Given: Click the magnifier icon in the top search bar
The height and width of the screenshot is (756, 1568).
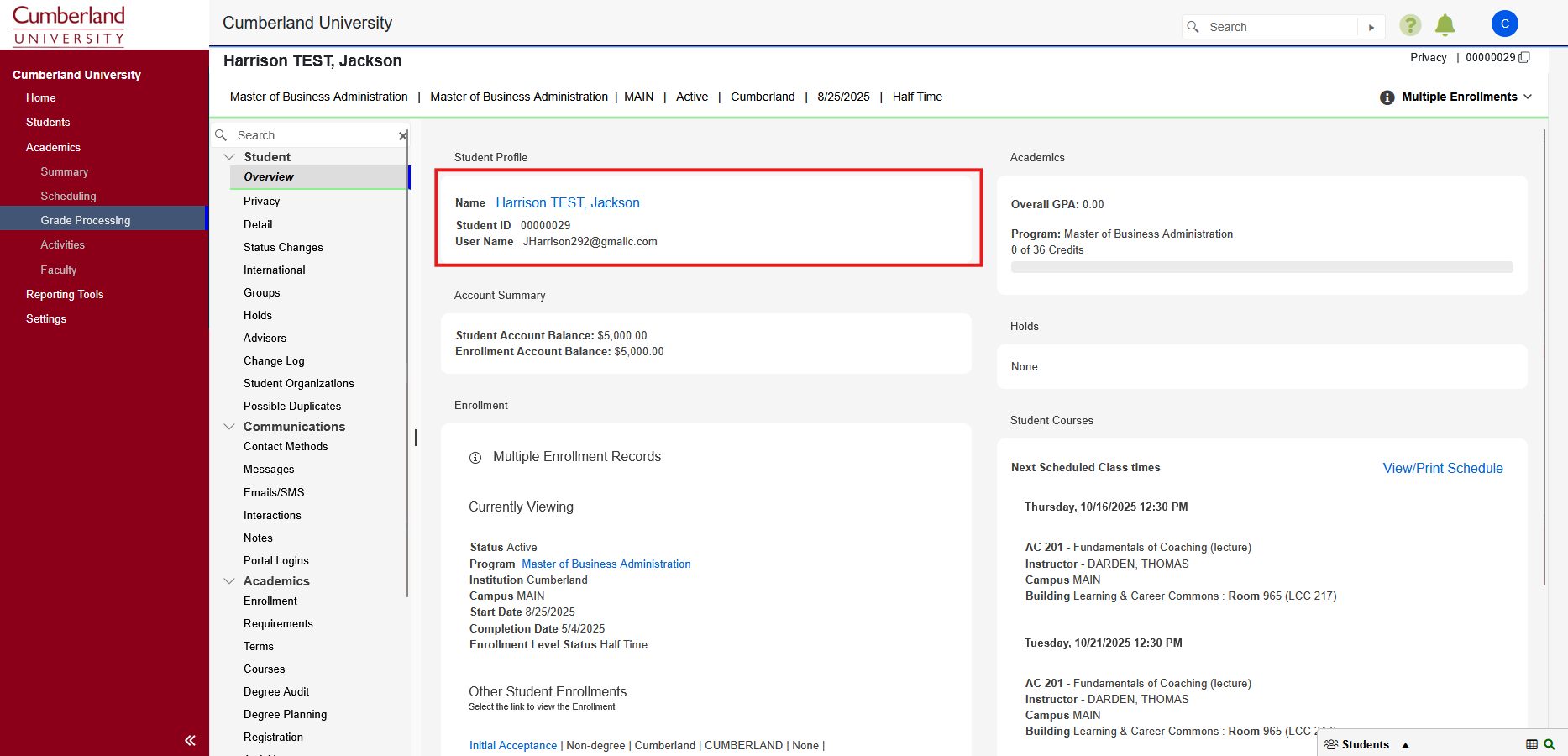Looking at the screenshot, I should tap(1193, 27).
